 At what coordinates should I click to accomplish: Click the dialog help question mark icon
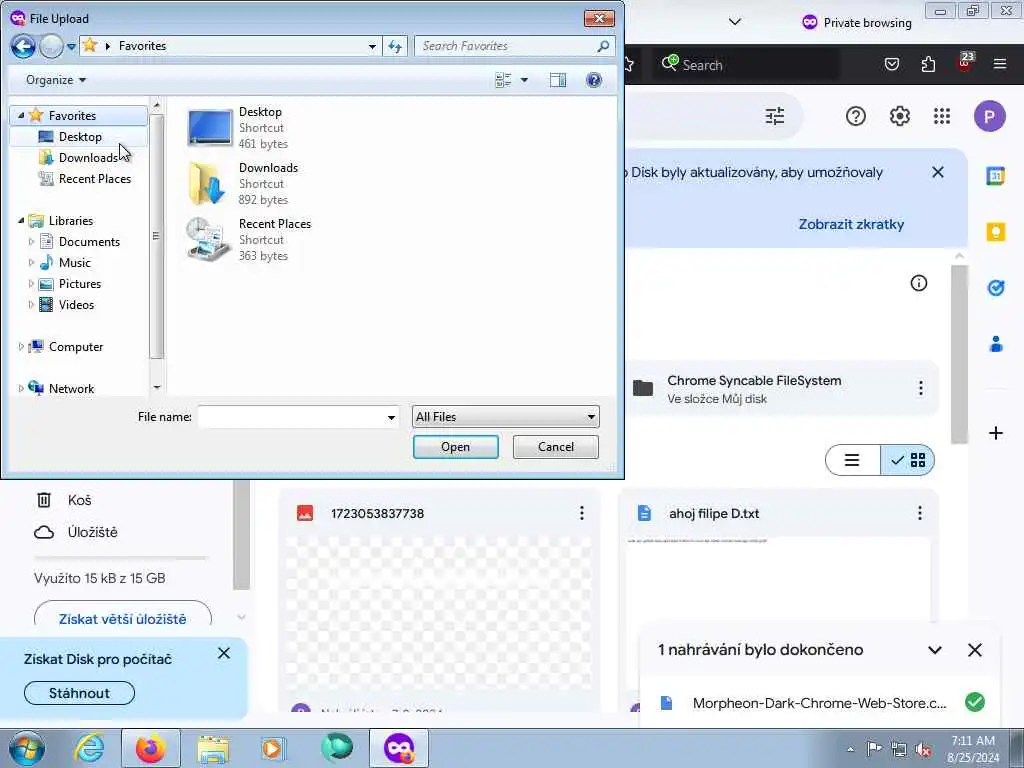click(x=594, y=80)
